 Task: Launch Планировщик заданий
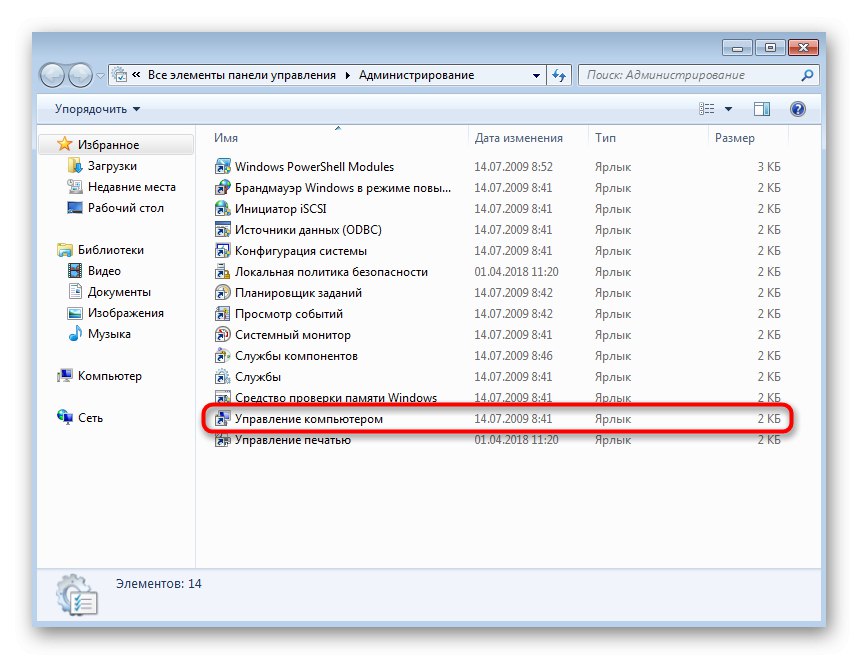[x=296, y=292]
